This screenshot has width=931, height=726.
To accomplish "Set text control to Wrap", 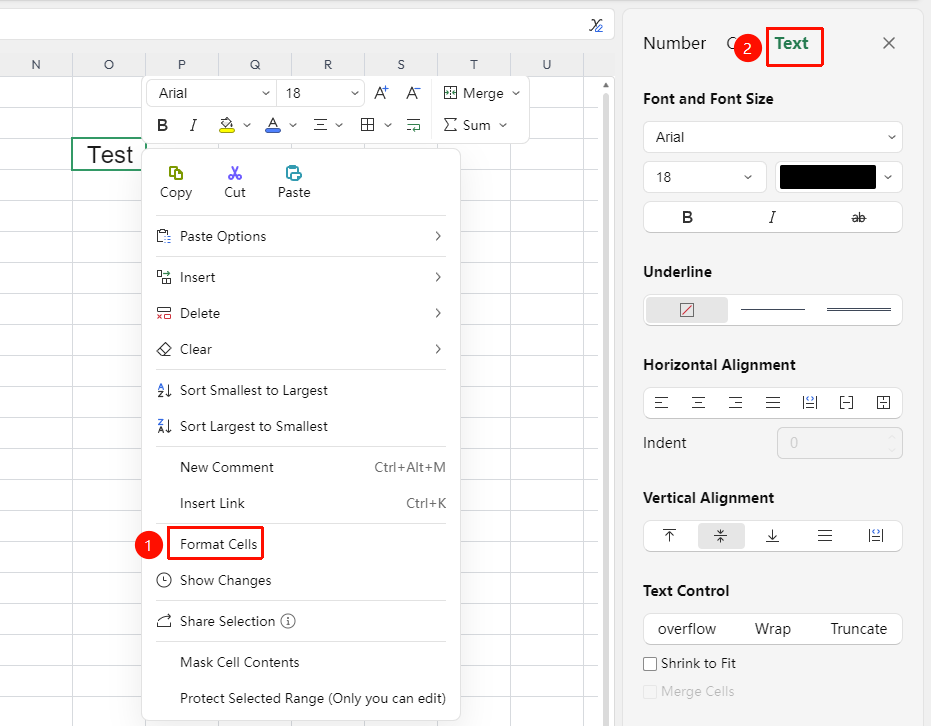I will click(x=772, y=629).
